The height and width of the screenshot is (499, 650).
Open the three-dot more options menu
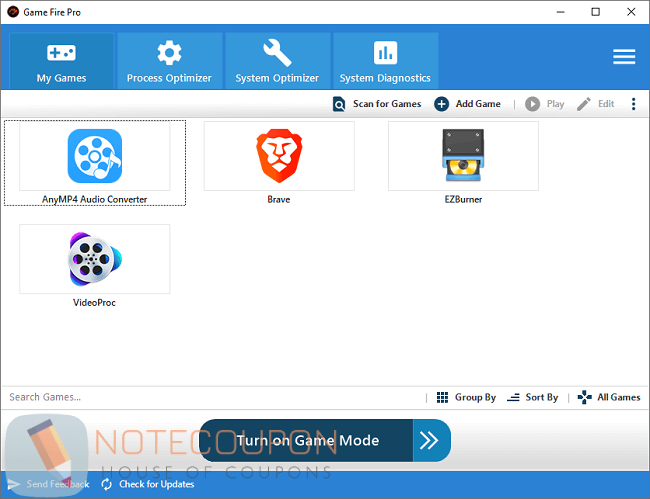click(633, 104)
